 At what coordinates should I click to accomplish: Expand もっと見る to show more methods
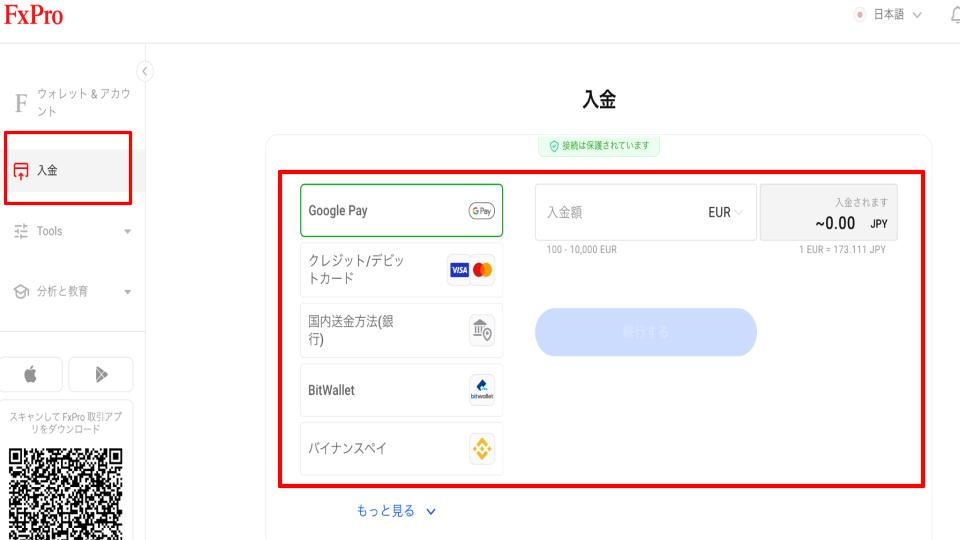(x=396, y=511)
